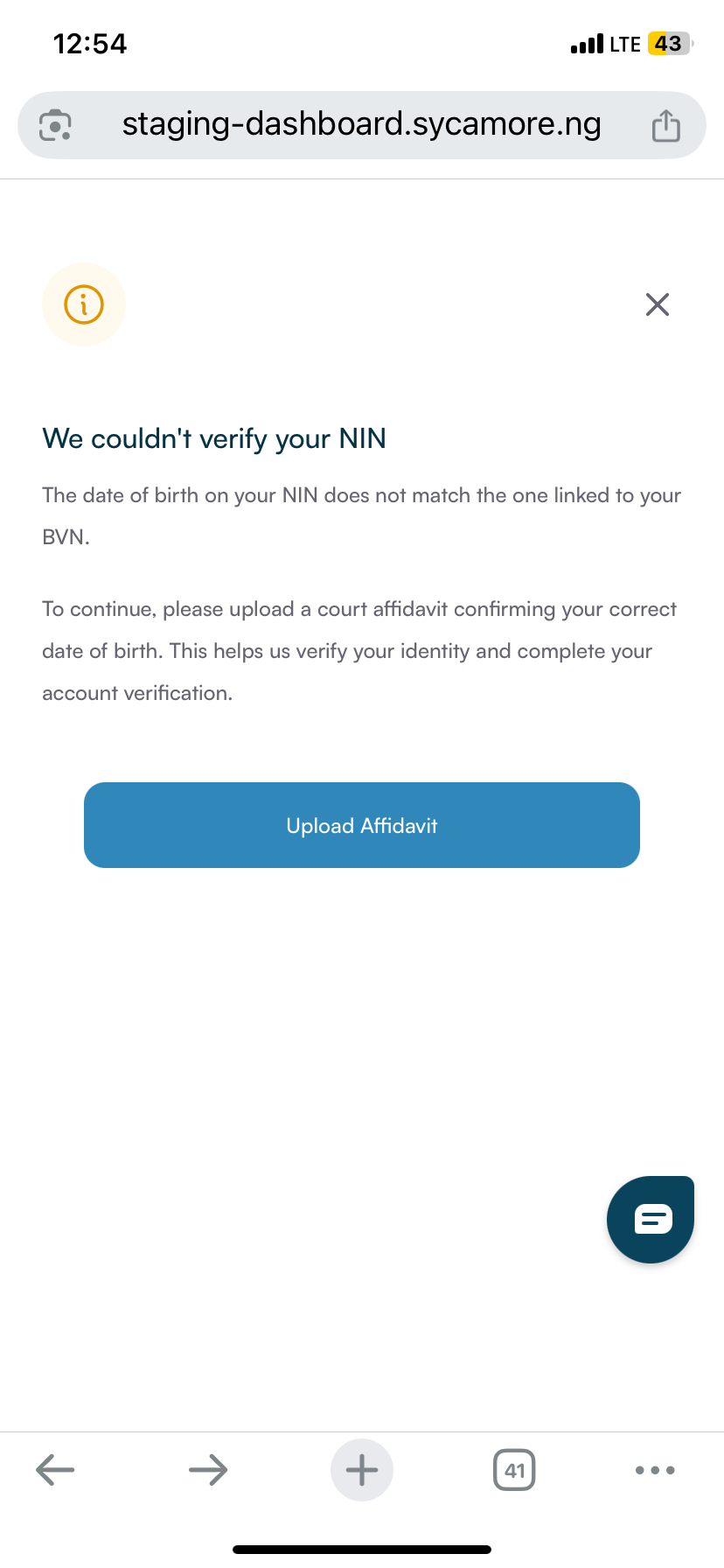Click the Upload Affidavit button
The height and width of the screenshot is (1568, 724).
click(x=362, y=825)
